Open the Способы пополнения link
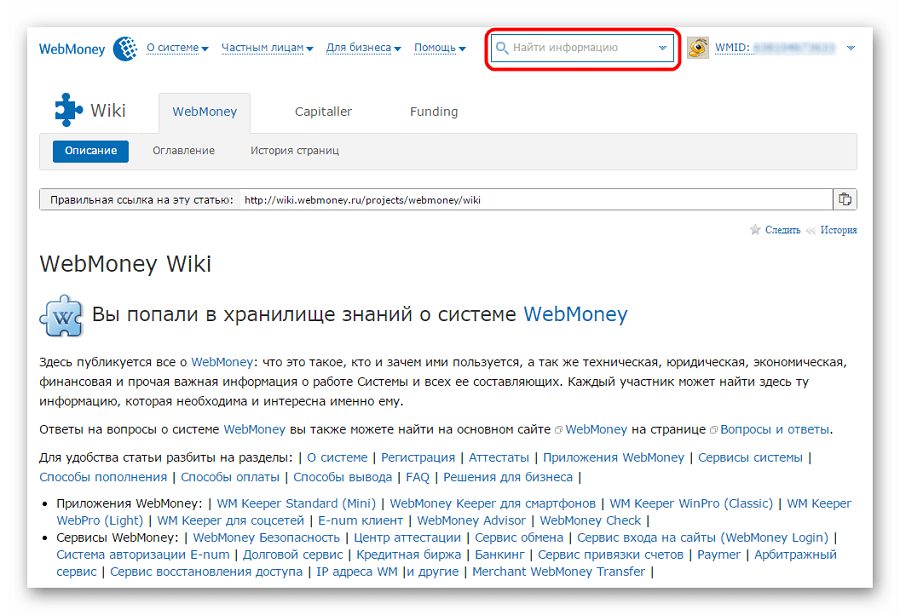Viewport: 900px width, 615px height. tap(103, 477)
